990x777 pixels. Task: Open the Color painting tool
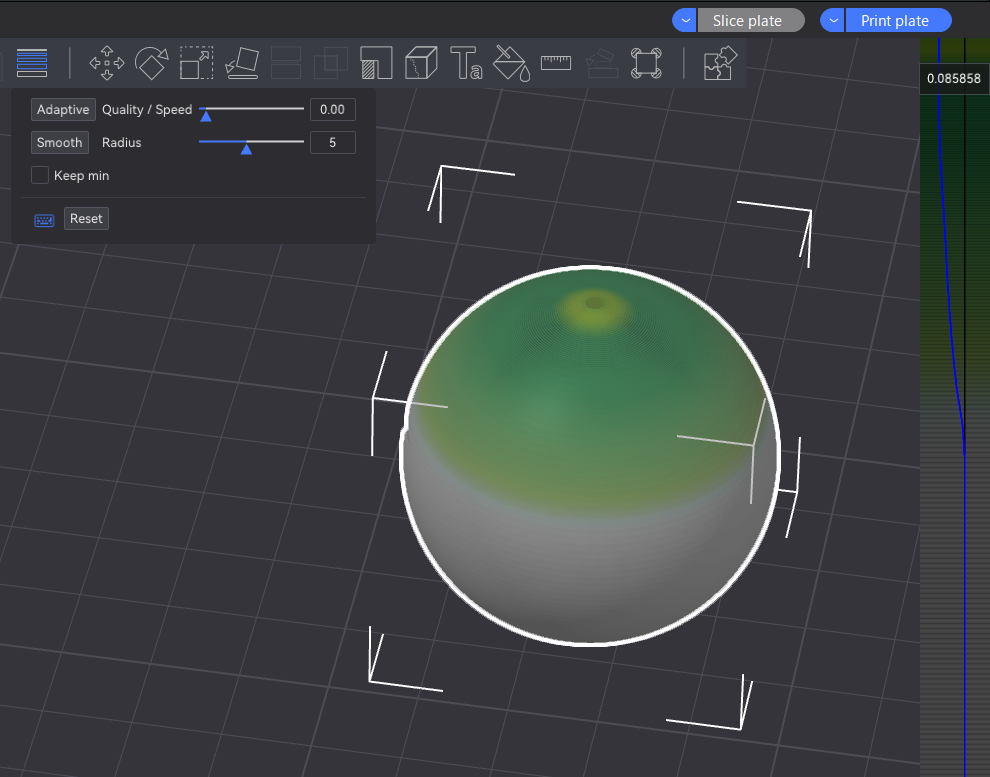pyautogui.click(x=511, y=62)
